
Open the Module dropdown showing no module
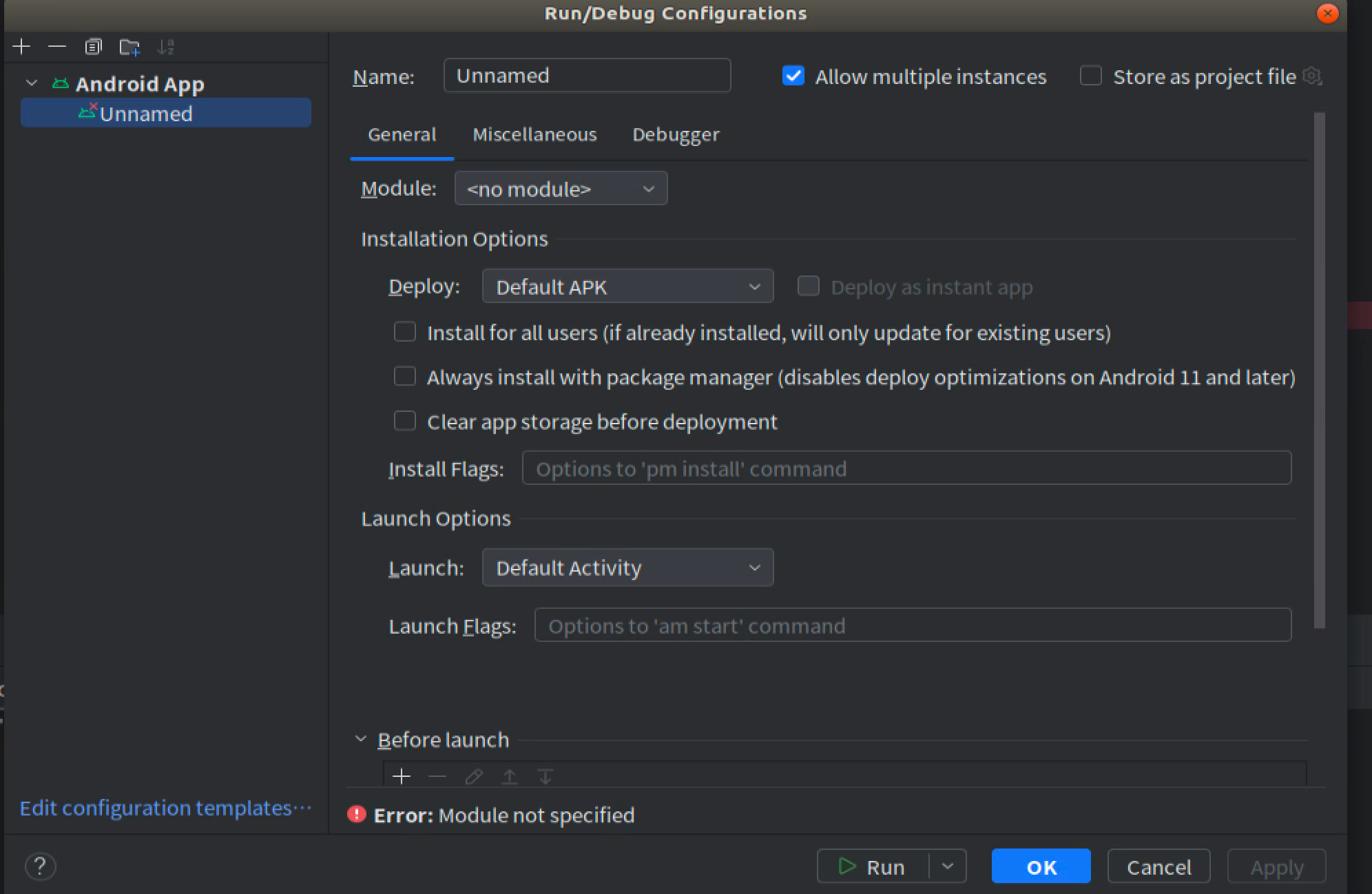click(561, 189)
